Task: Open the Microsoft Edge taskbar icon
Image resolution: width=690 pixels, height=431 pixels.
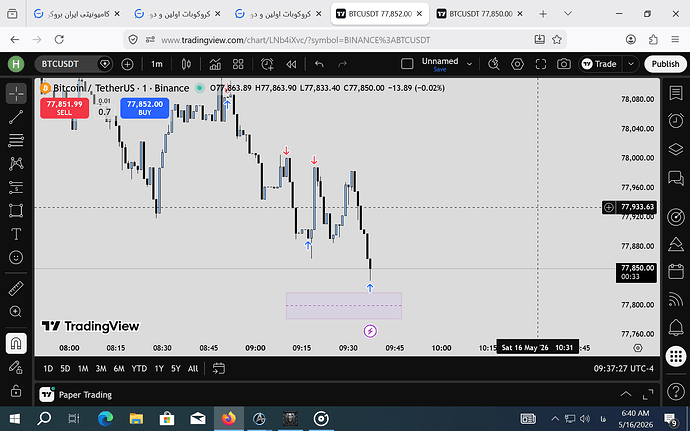Action: (105, 418)
